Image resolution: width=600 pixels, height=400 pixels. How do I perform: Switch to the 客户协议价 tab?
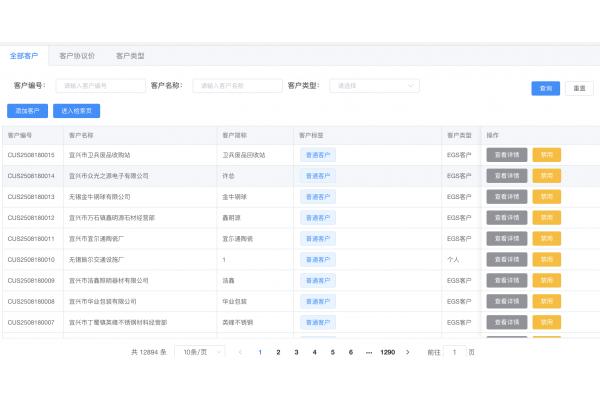[77, 56]
